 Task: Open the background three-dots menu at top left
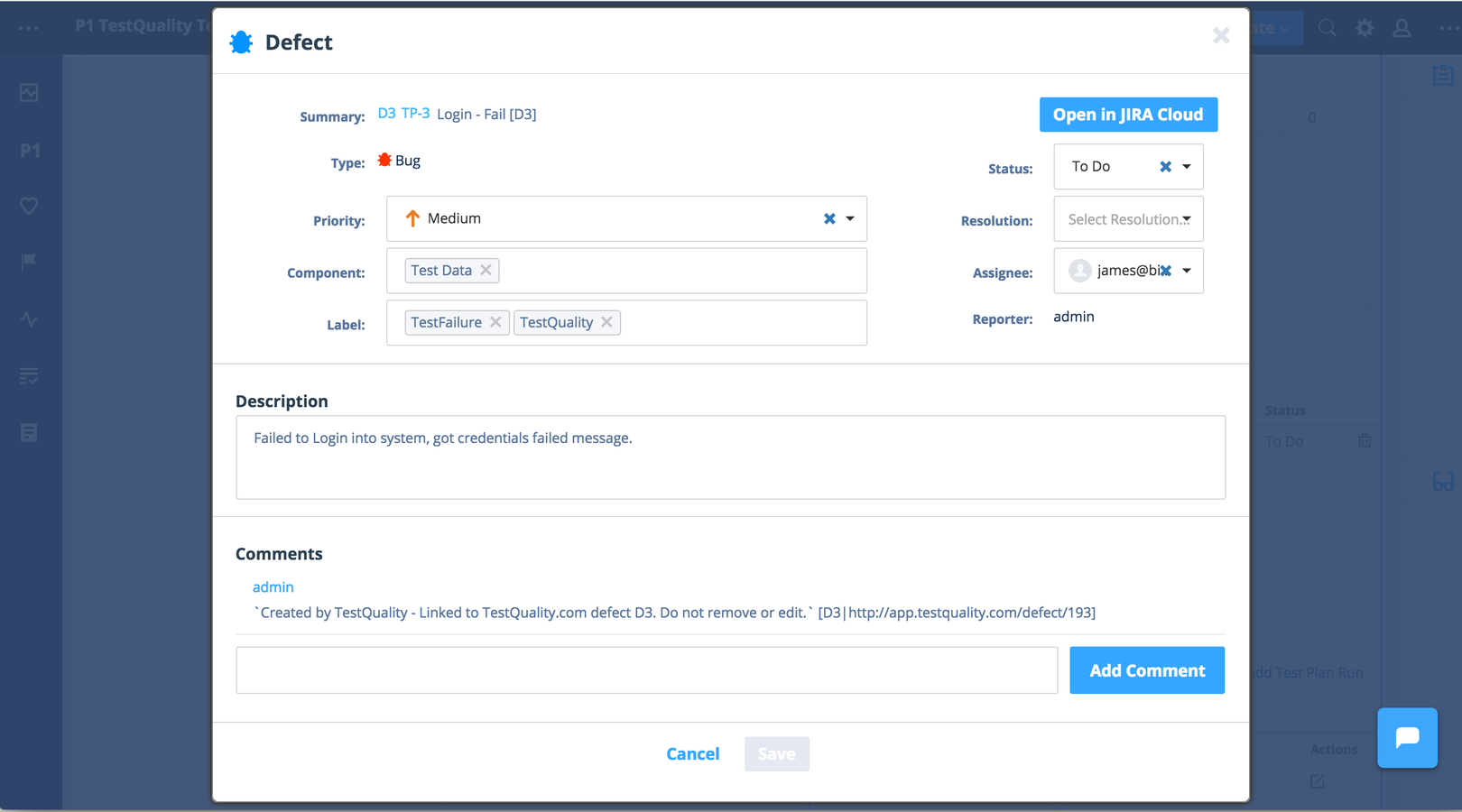coord(29,28)
